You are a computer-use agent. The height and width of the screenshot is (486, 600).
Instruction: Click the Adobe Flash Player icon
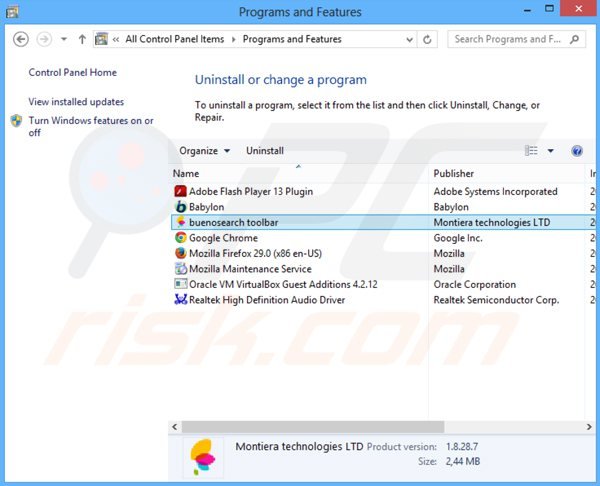pos(180,191)
